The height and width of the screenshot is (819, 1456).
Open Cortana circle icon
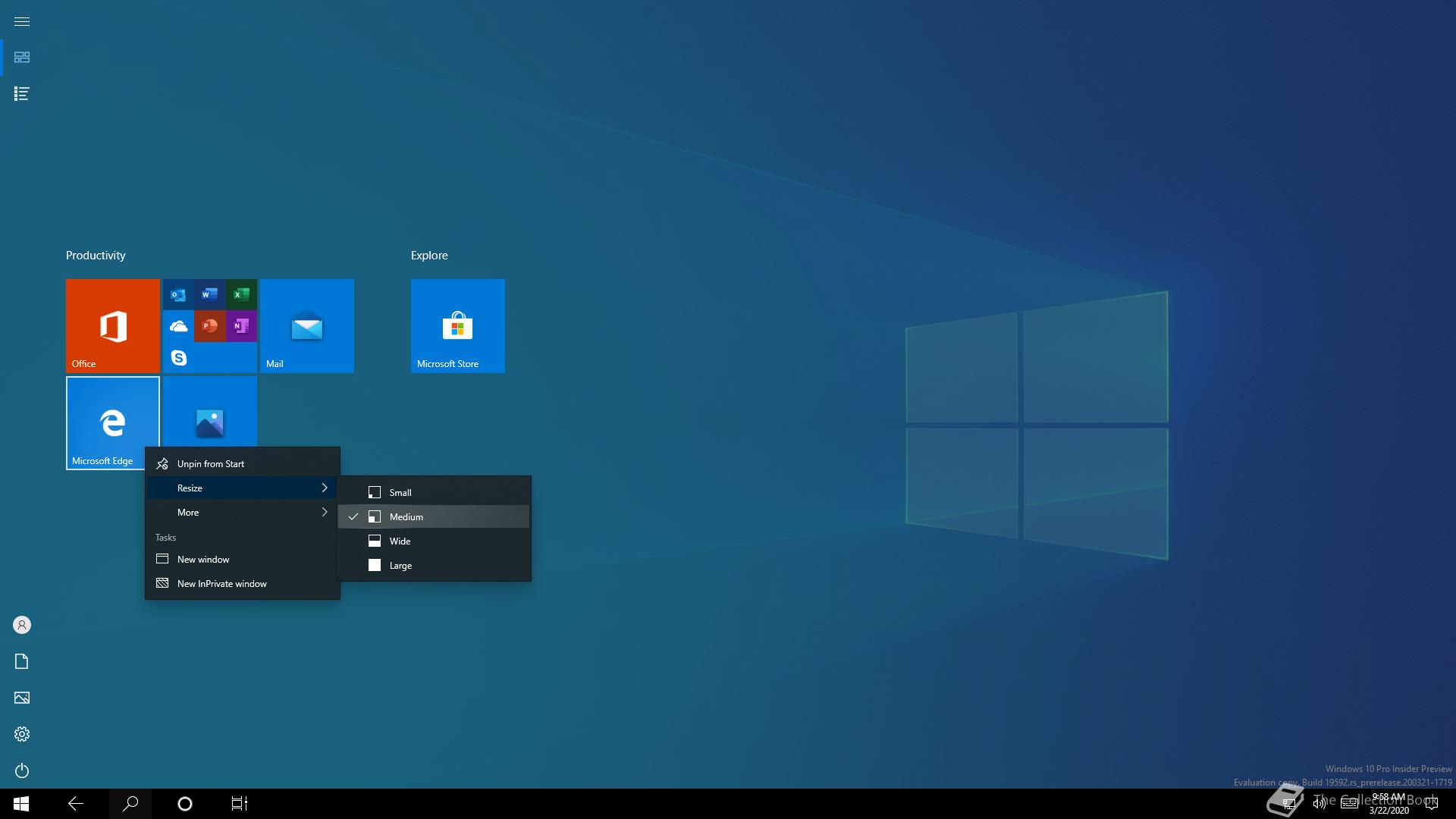point(185,804)
